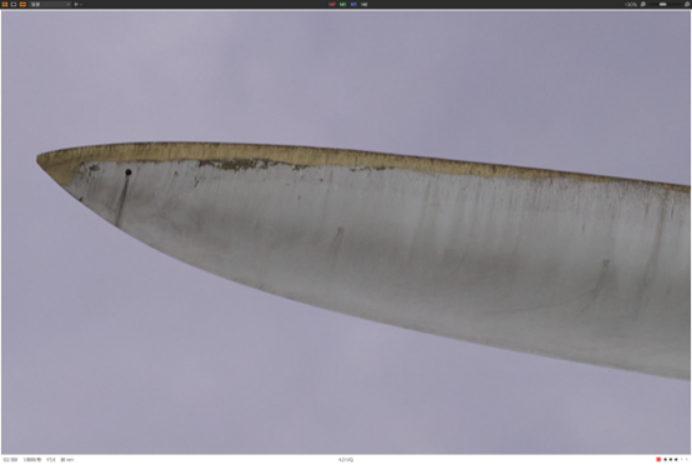692x465 pixels.
Task: Toggle the green channel indicator
Action: tap(343, 4)
